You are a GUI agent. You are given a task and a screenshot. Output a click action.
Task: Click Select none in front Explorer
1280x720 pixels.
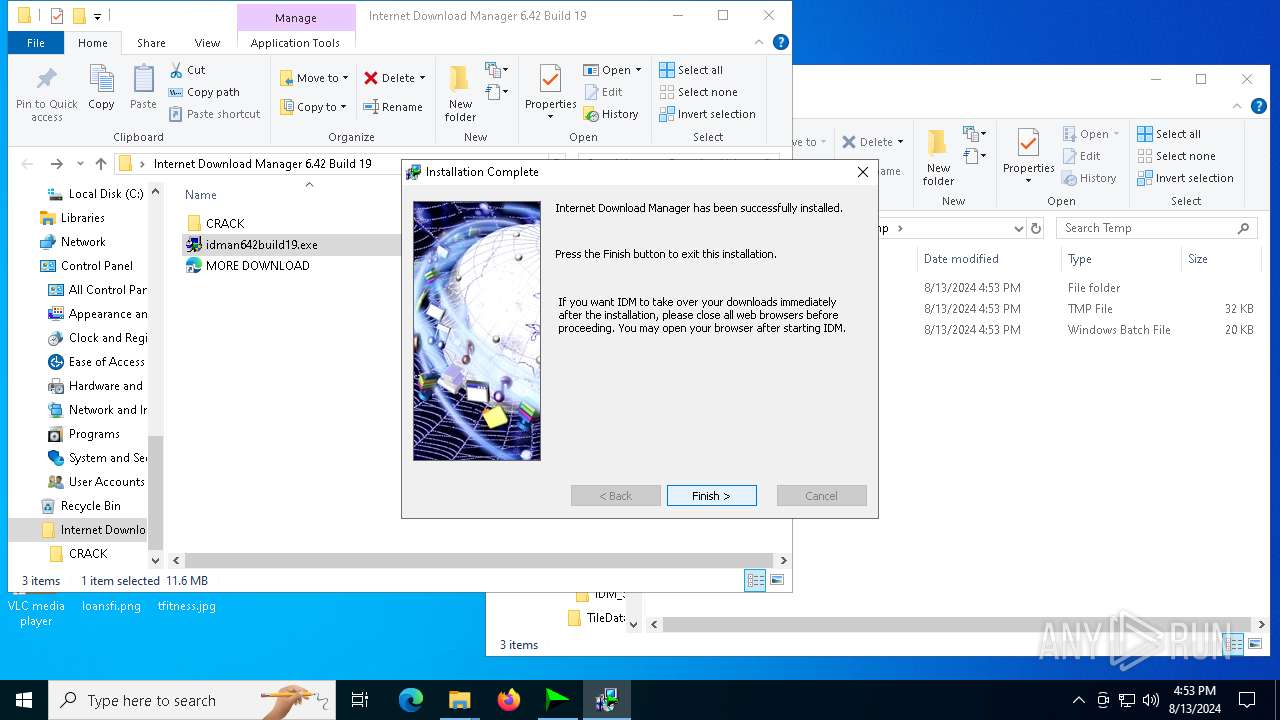click(x=698, y=92)
